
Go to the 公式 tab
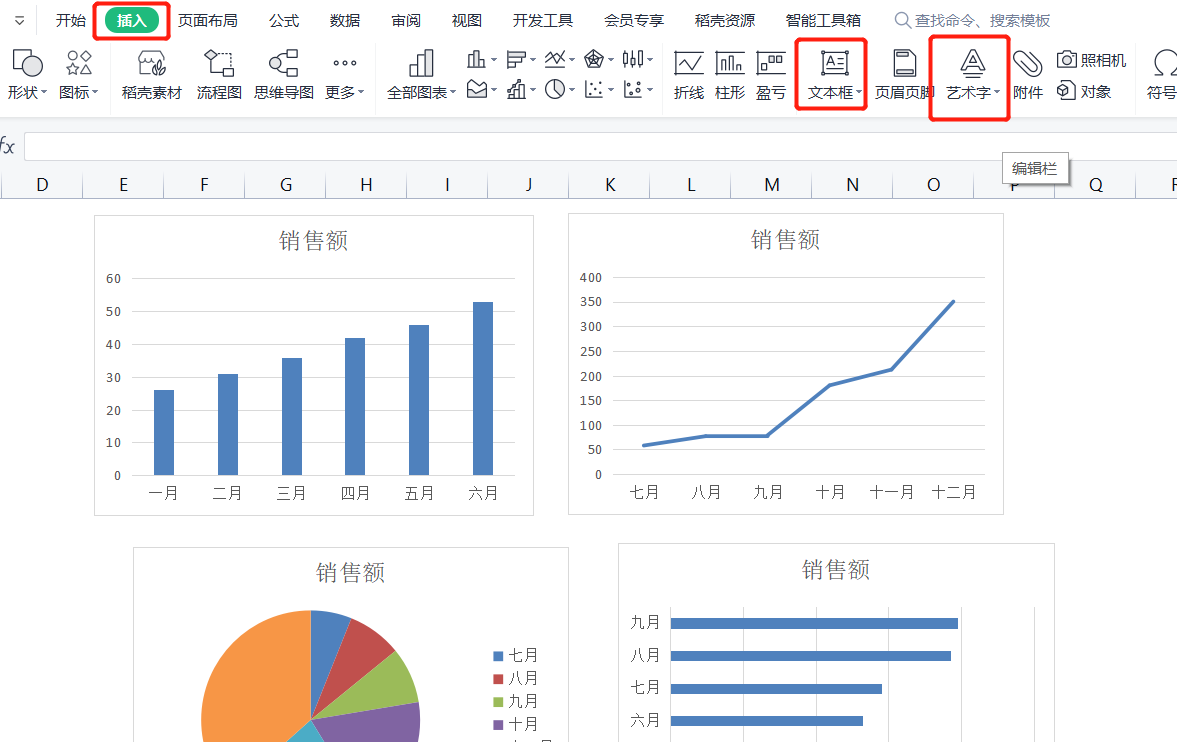pyautogui.click(x=284, y=20)
